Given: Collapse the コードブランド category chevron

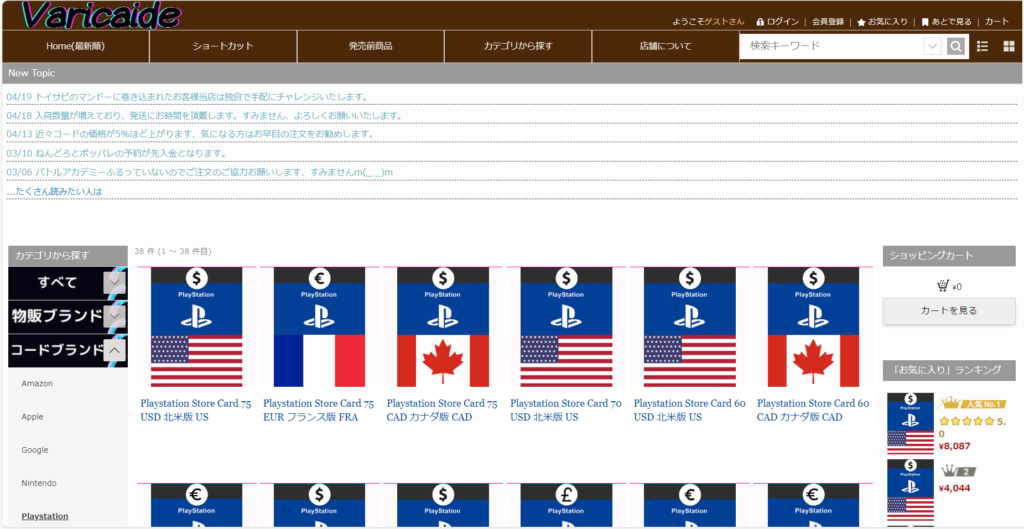Looking at the screenshot, I should pos(114,351).
